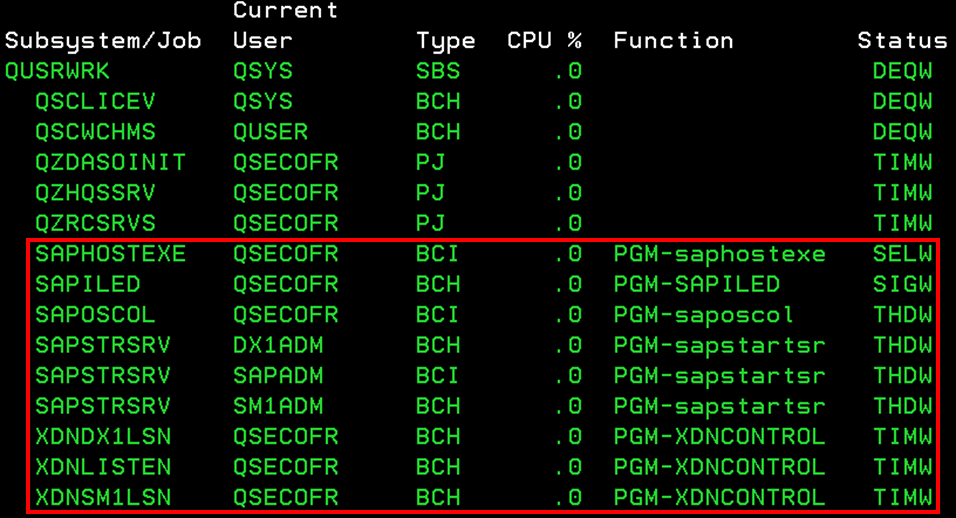Click BCI type in the SAPHOSTEXE row
The image size is (956, 518).
pos(437,254)
